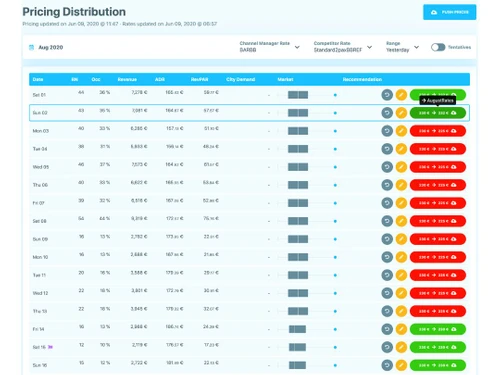500x375 pixels.
Task: Reset price for Tue 04 row
Action: click(387, 149)
